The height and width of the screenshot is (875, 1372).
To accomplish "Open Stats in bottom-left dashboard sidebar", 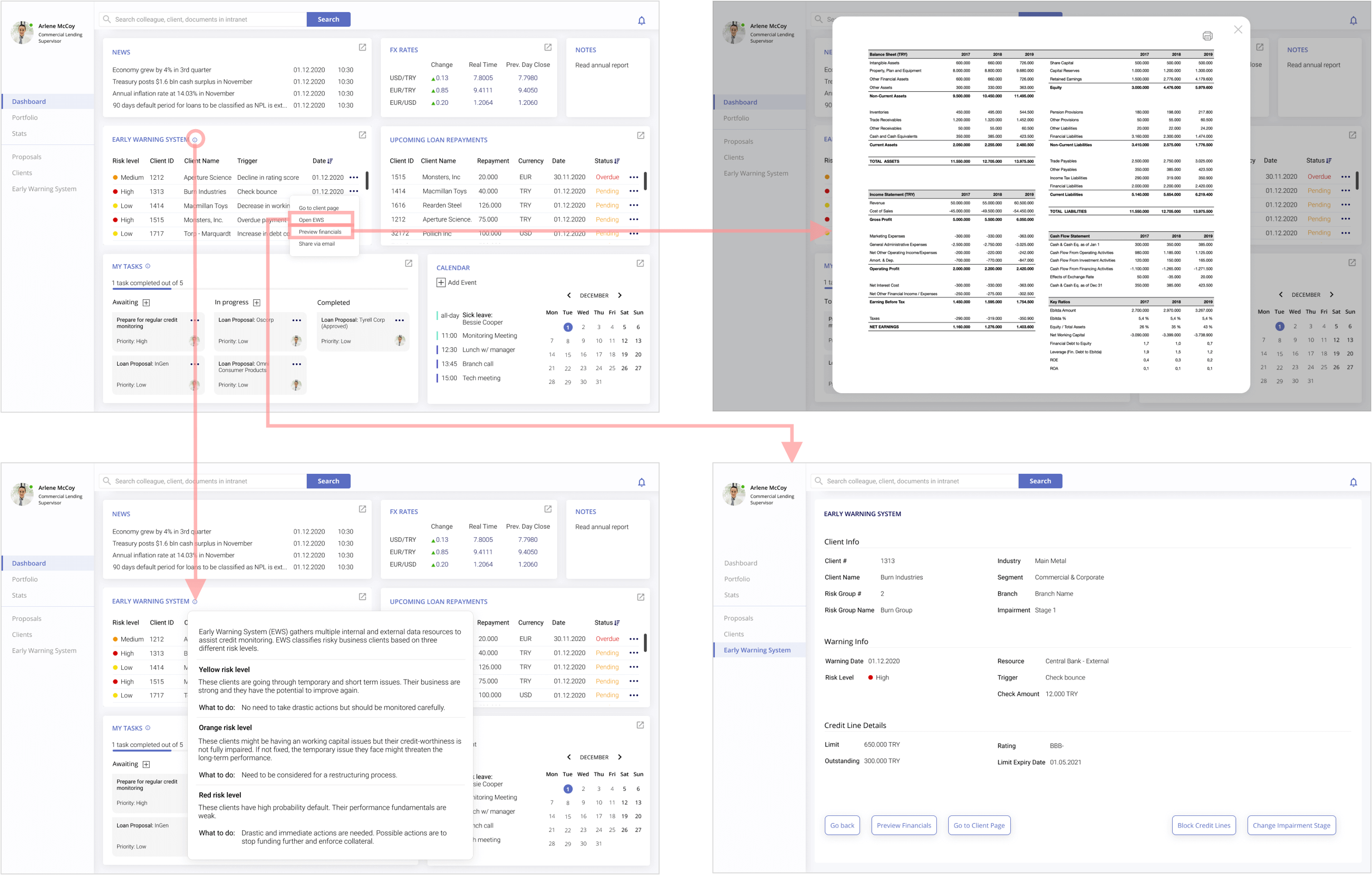I will point(20,595).
